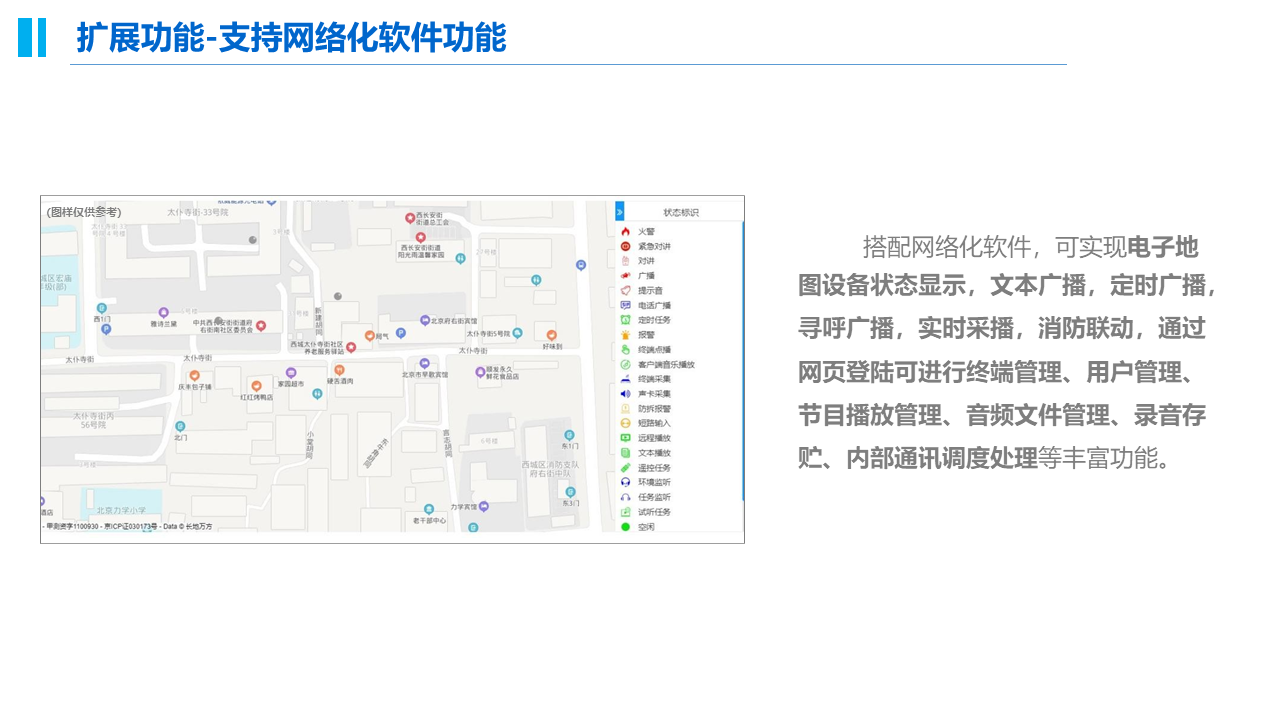Select the 电话广播 legend entry

click(x=654, y=306)
